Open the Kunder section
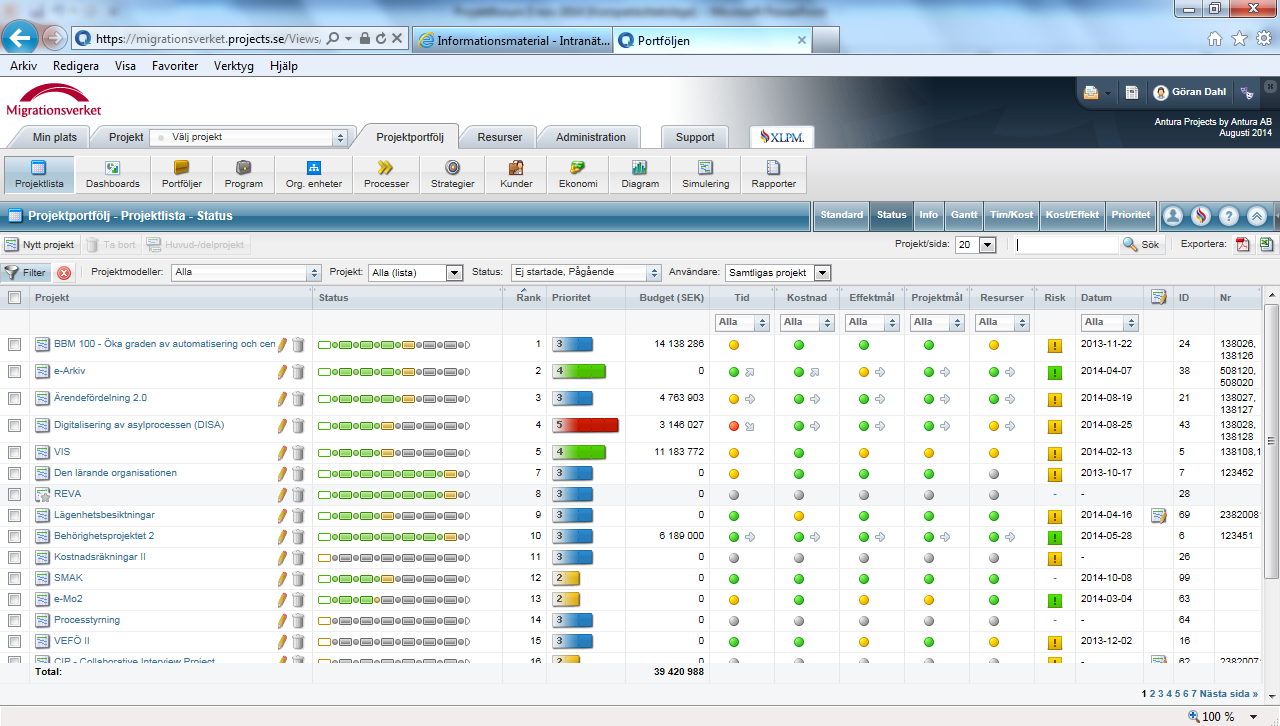Viewport: 1280px width, 726px height. point(516,174)
